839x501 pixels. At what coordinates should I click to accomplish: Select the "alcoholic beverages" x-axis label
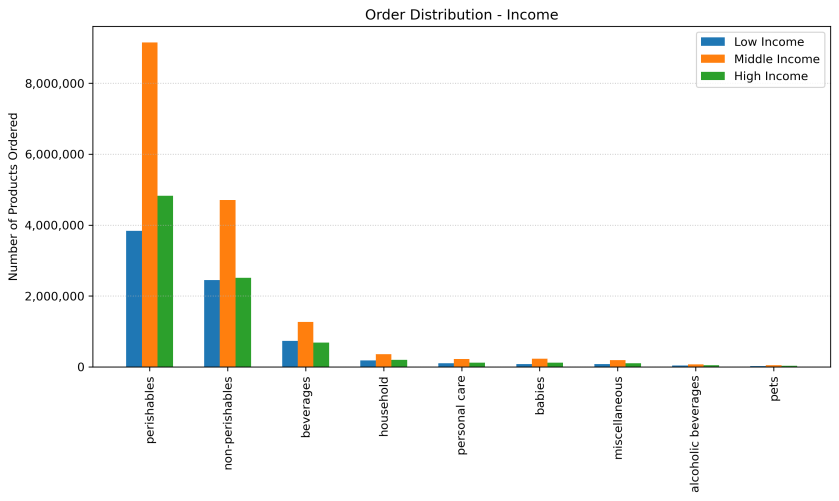[696, 434]
